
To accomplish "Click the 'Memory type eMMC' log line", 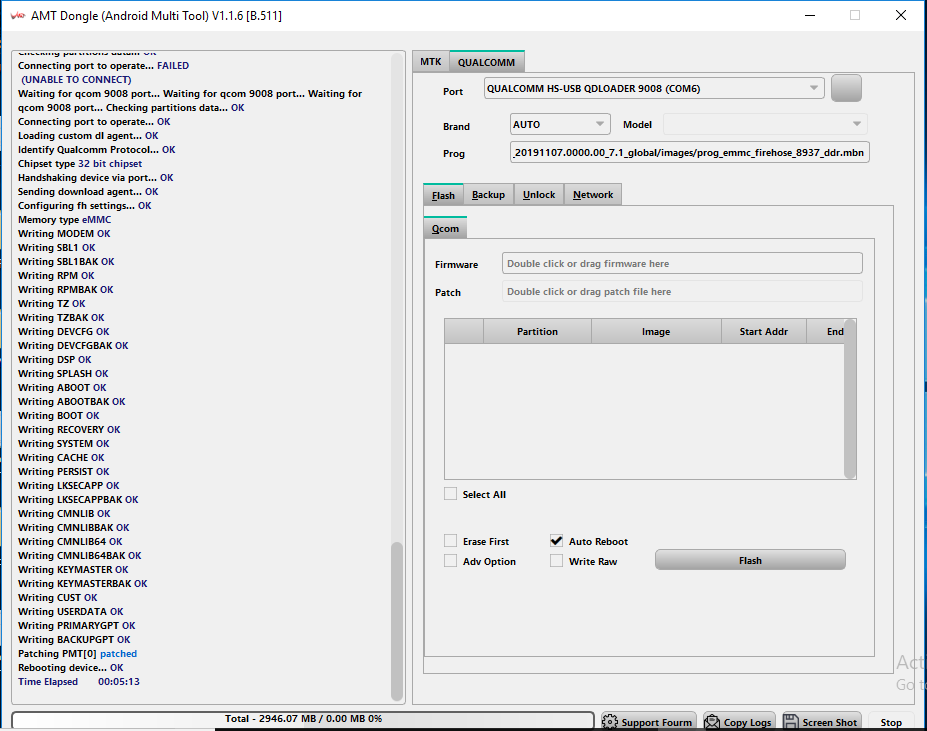I will [x=64, y=219].
